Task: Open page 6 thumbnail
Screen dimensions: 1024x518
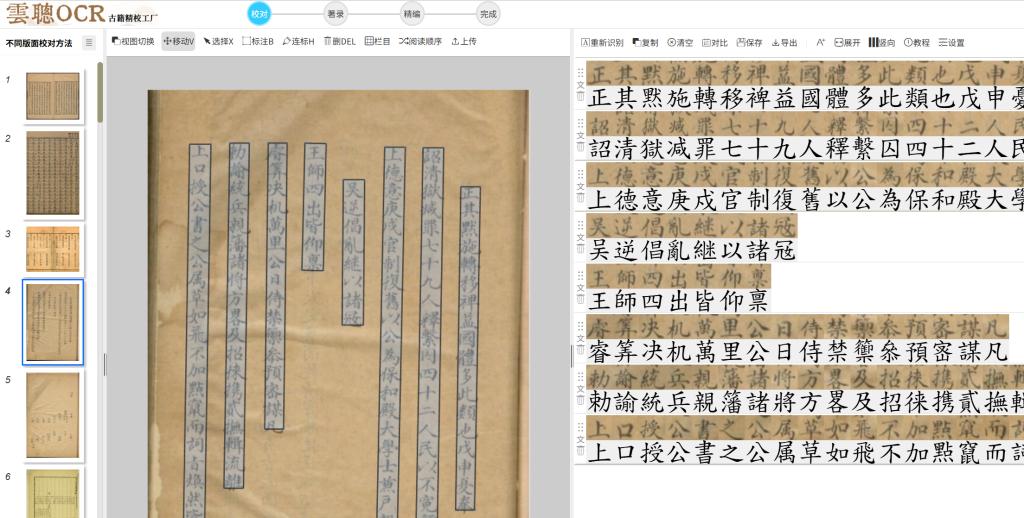Action: coord(53,493)
